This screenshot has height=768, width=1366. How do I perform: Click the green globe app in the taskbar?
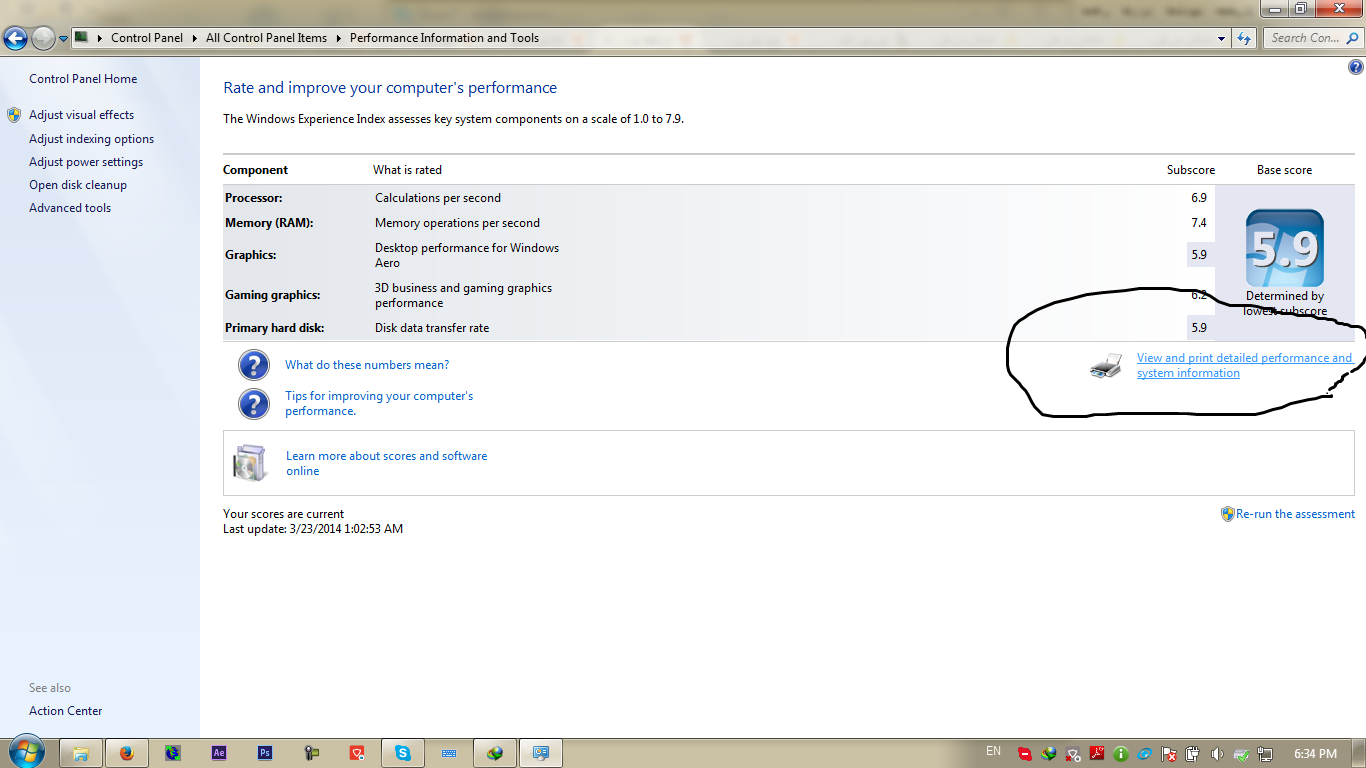click(173, 753)
